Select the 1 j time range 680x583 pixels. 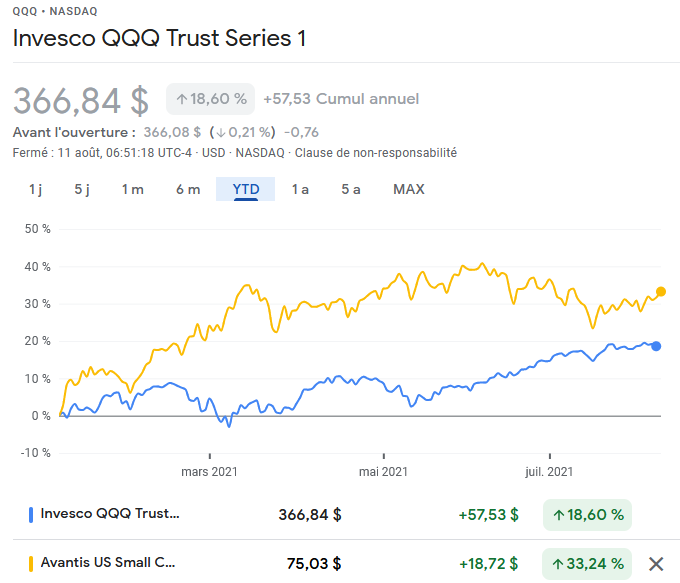pos(35,189)
